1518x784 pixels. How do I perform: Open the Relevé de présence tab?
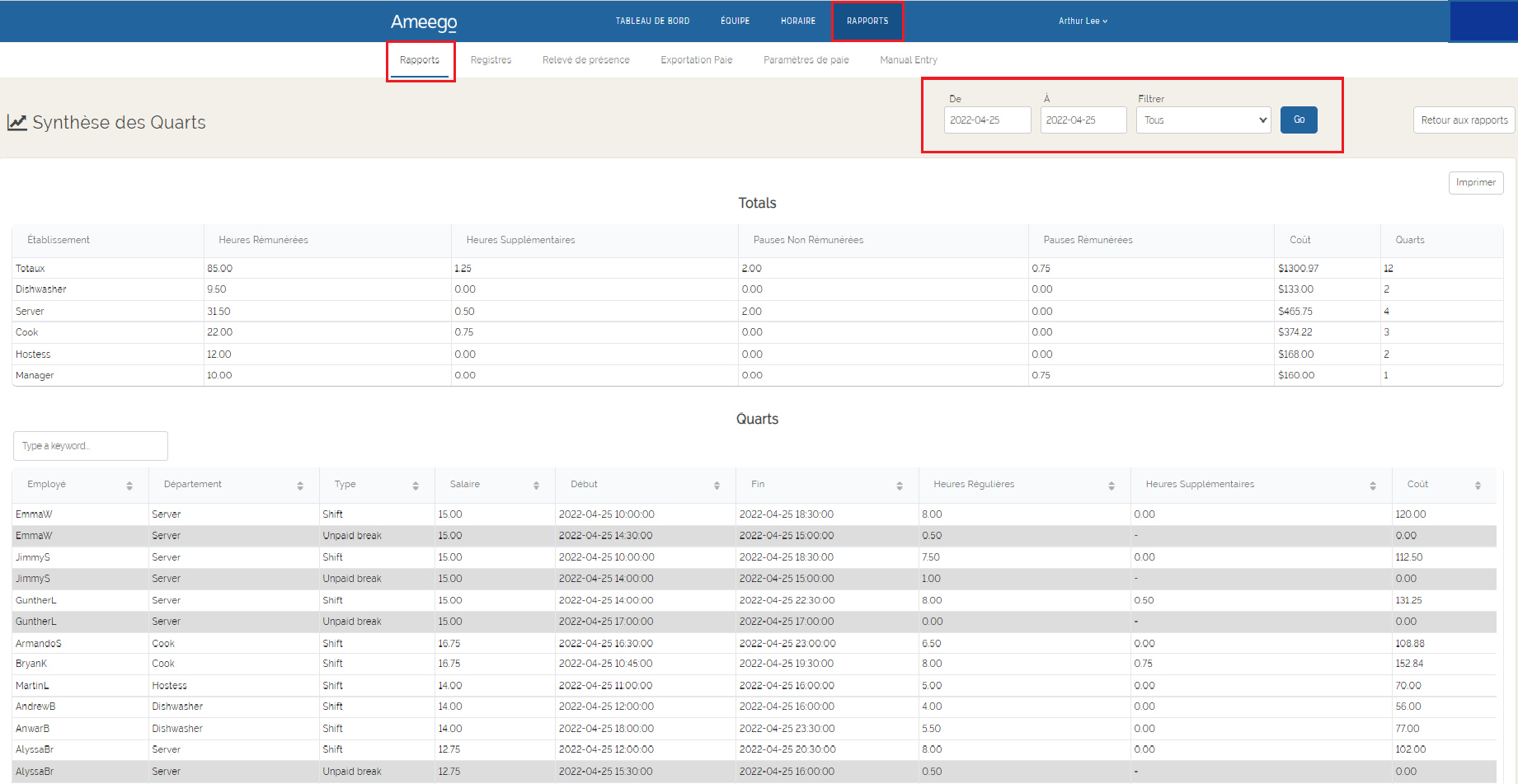tap(585, 60)
